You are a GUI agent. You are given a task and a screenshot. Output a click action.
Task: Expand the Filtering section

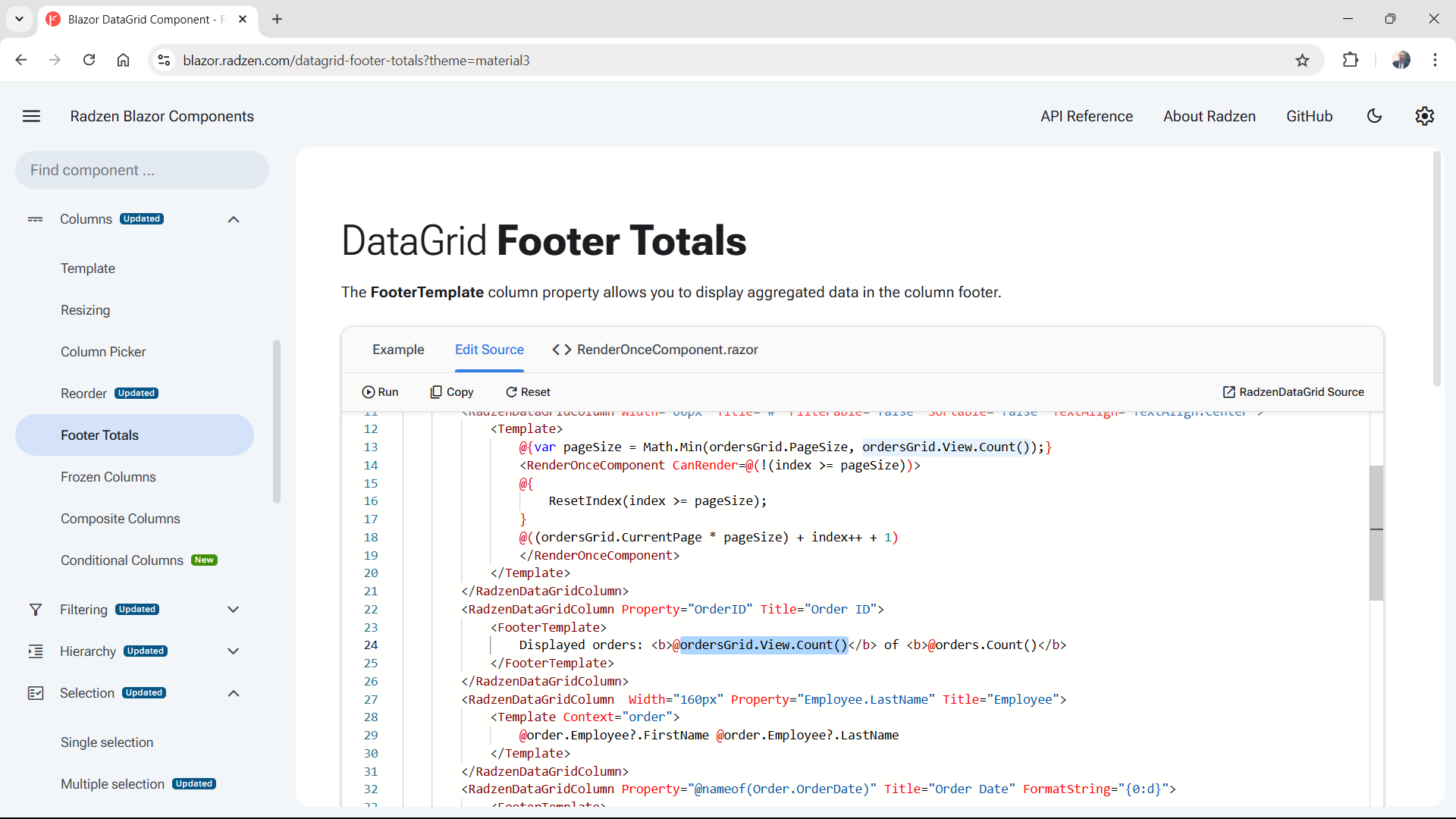pos(234,609)
